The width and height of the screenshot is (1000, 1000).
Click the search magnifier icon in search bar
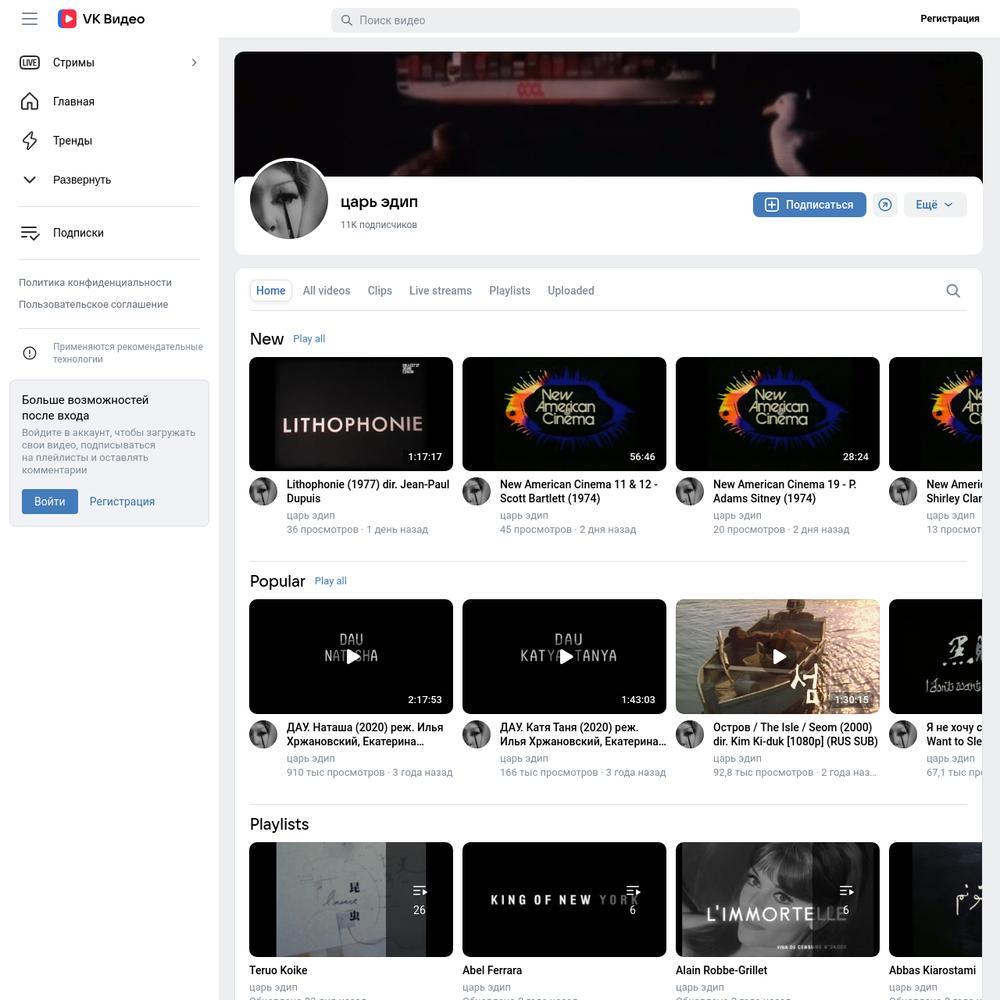point(346,20)
